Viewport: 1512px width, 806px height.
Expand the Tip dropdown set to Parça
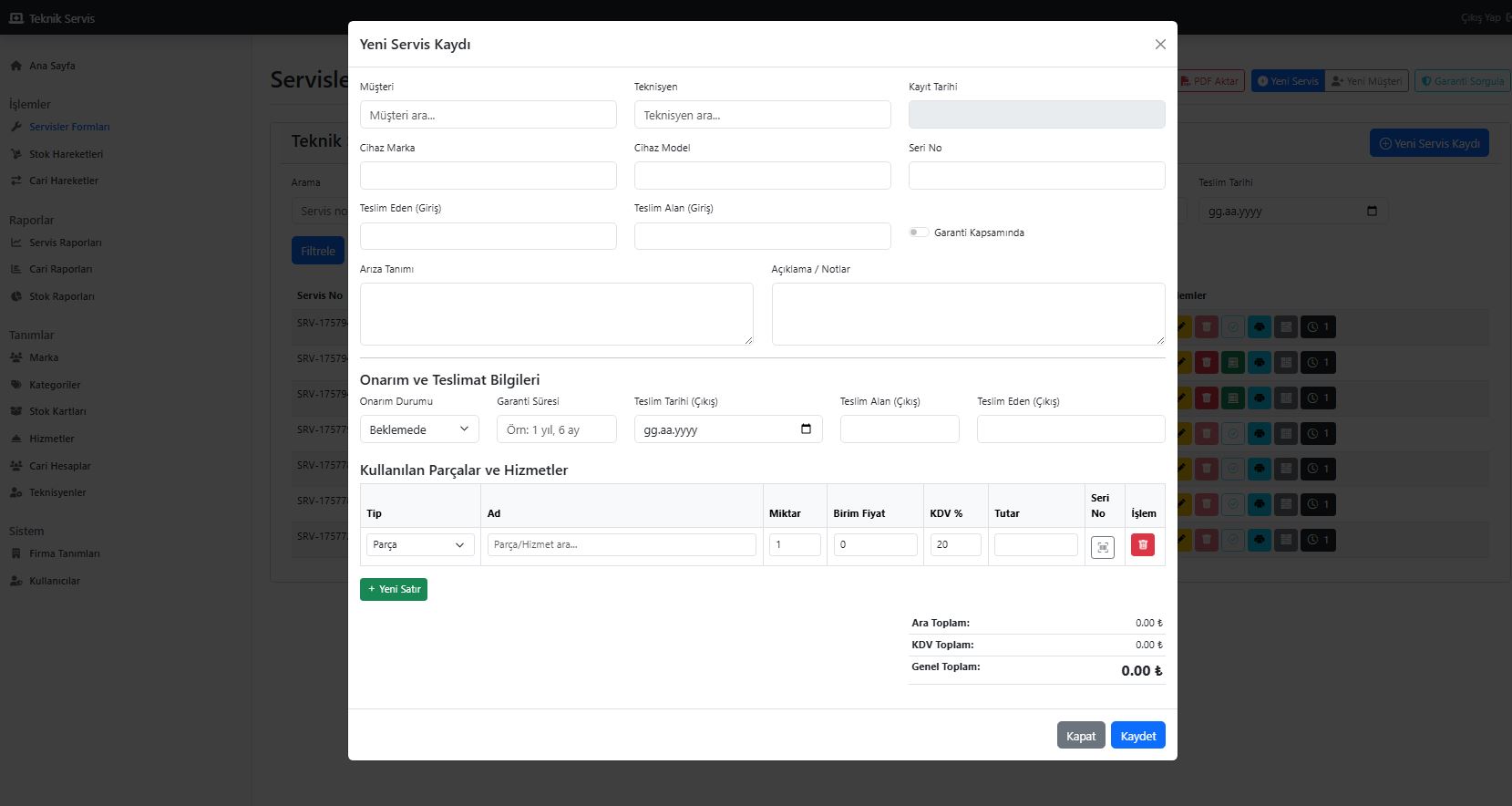(420, 545)
